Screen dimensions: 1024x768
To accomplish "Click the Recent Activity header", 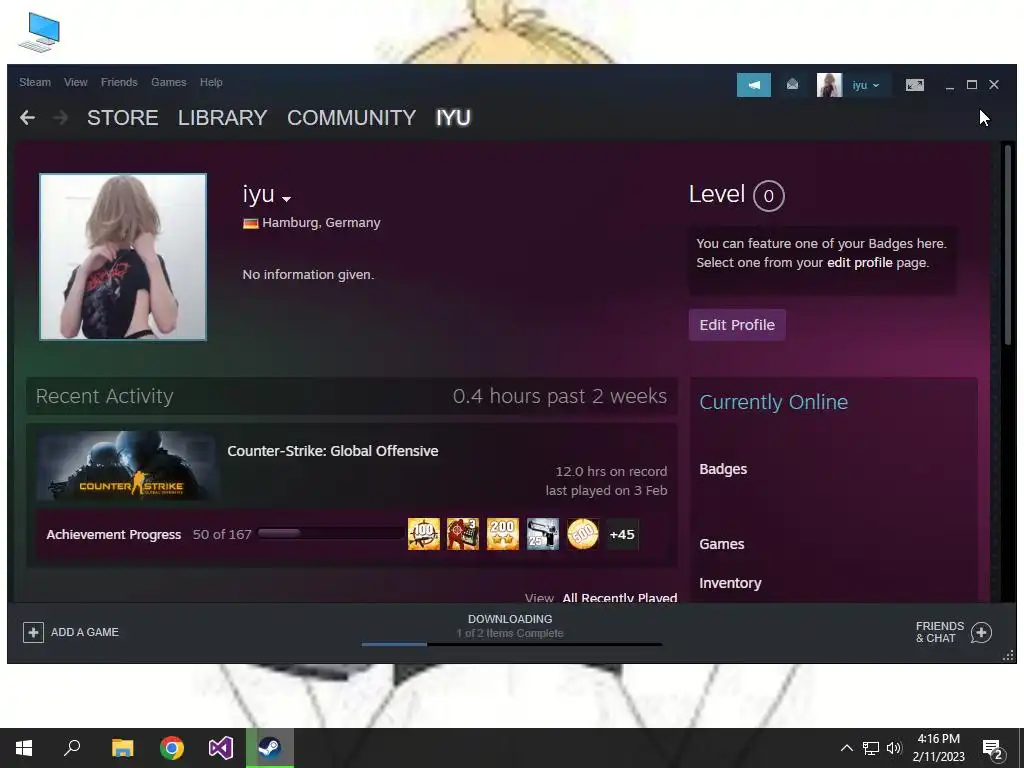I will (x=104, y=396).
